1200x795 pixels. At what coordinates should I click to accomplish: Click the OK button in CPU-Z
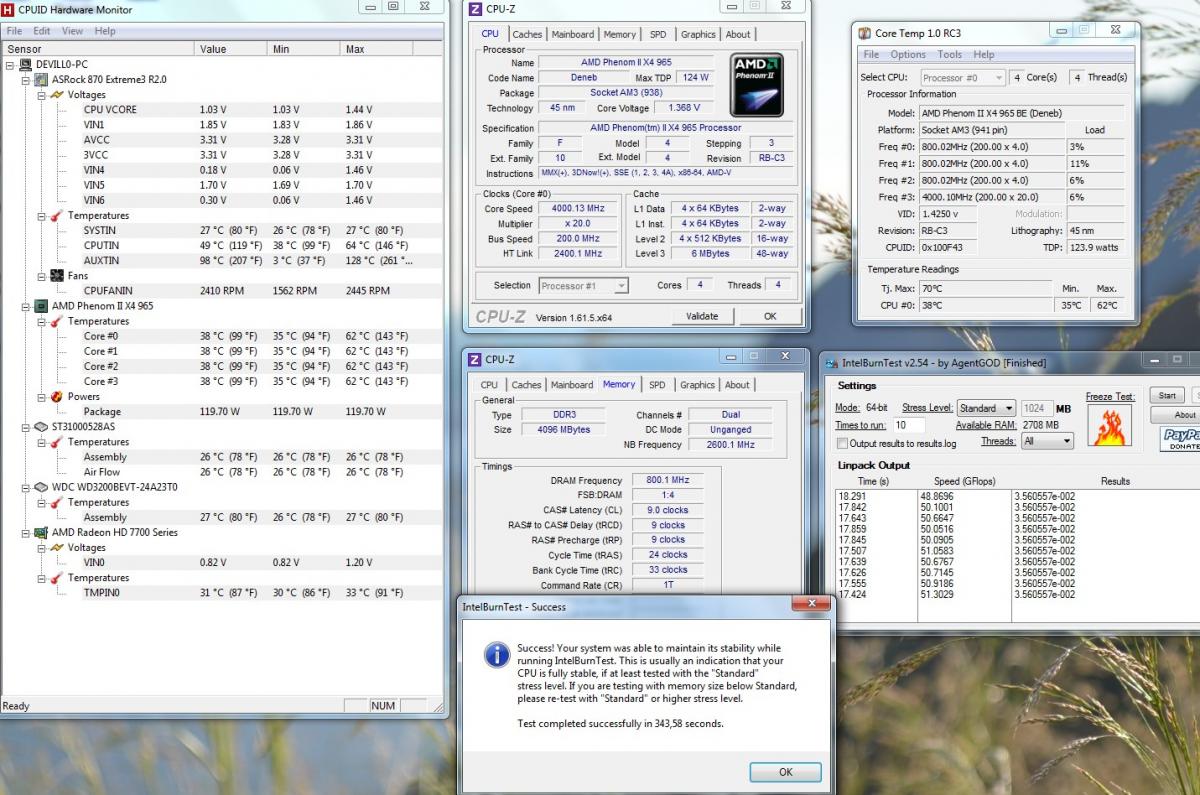pos(769,316)
